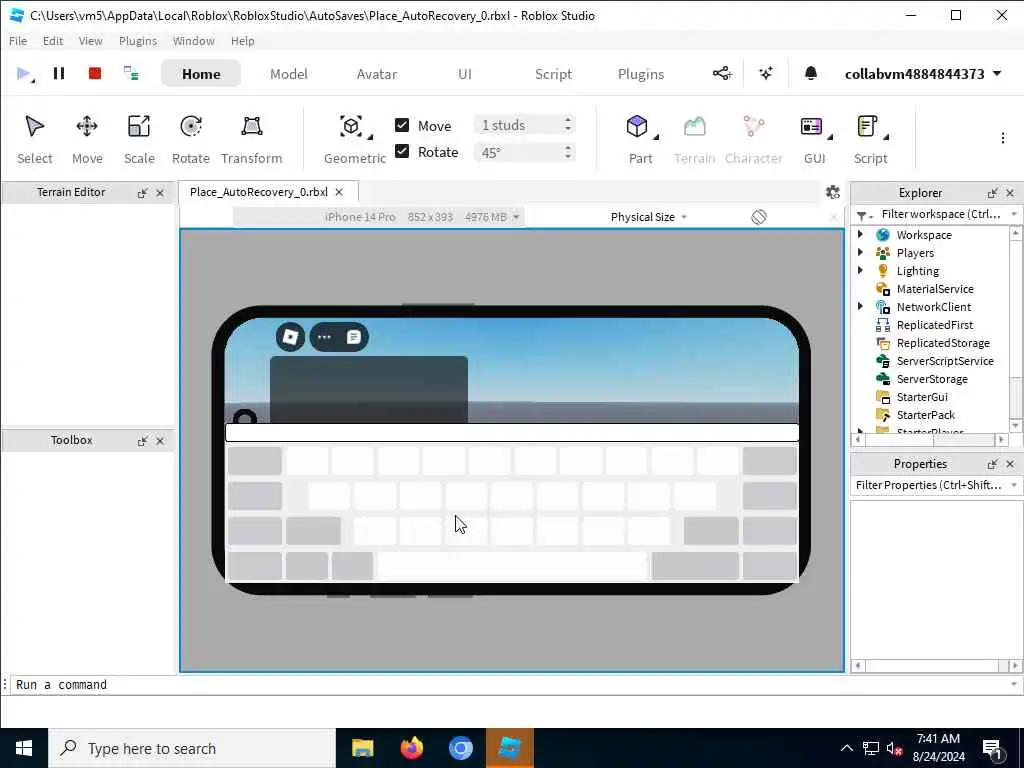Select the Select tool
The width and height of the screenshot is (1024, 768).
coord(35,140)
